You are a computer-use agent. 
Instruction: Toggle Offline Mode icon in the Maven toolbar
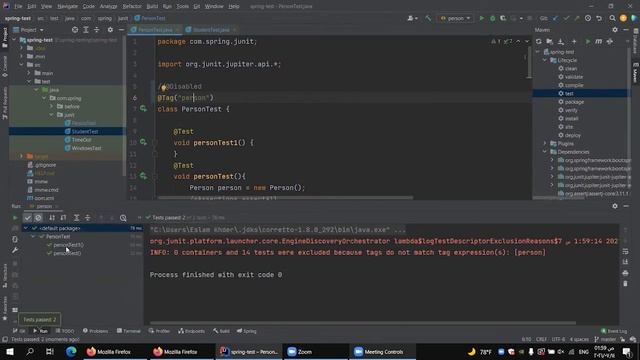(610, 41)
